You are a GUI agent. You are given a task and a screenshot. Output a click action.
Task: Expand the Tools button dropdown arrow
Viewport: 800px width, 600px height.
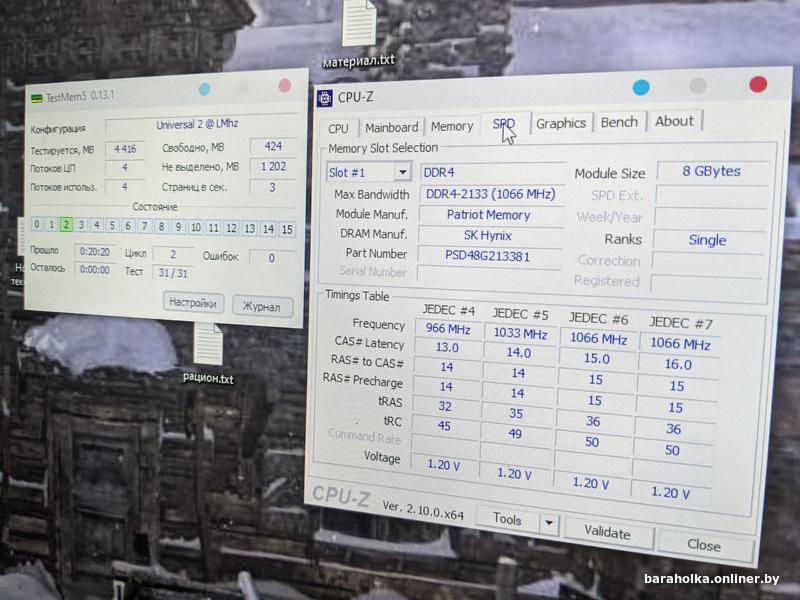click(x=548, y=522)
